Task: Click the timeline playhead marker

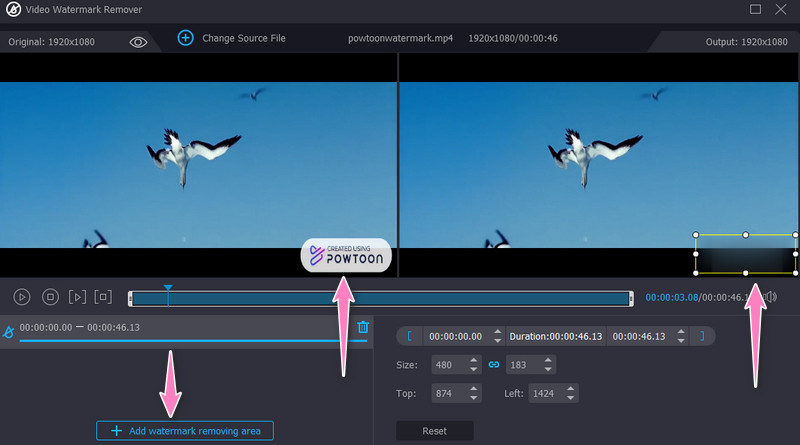Action: 168,289
